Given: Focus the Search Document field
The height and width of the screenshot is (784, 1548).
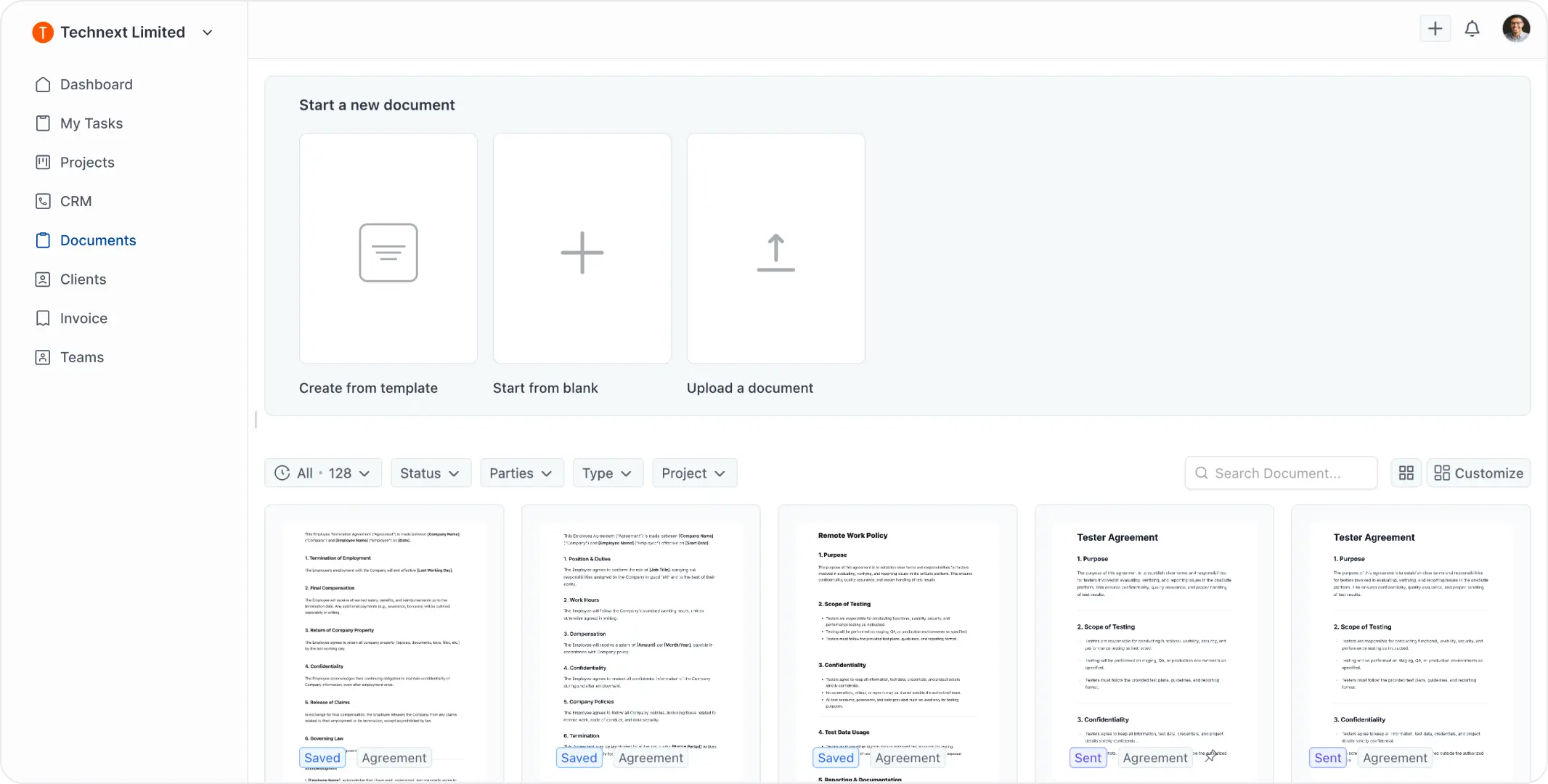Looking at the screenshot, I should click(1281, 473).
